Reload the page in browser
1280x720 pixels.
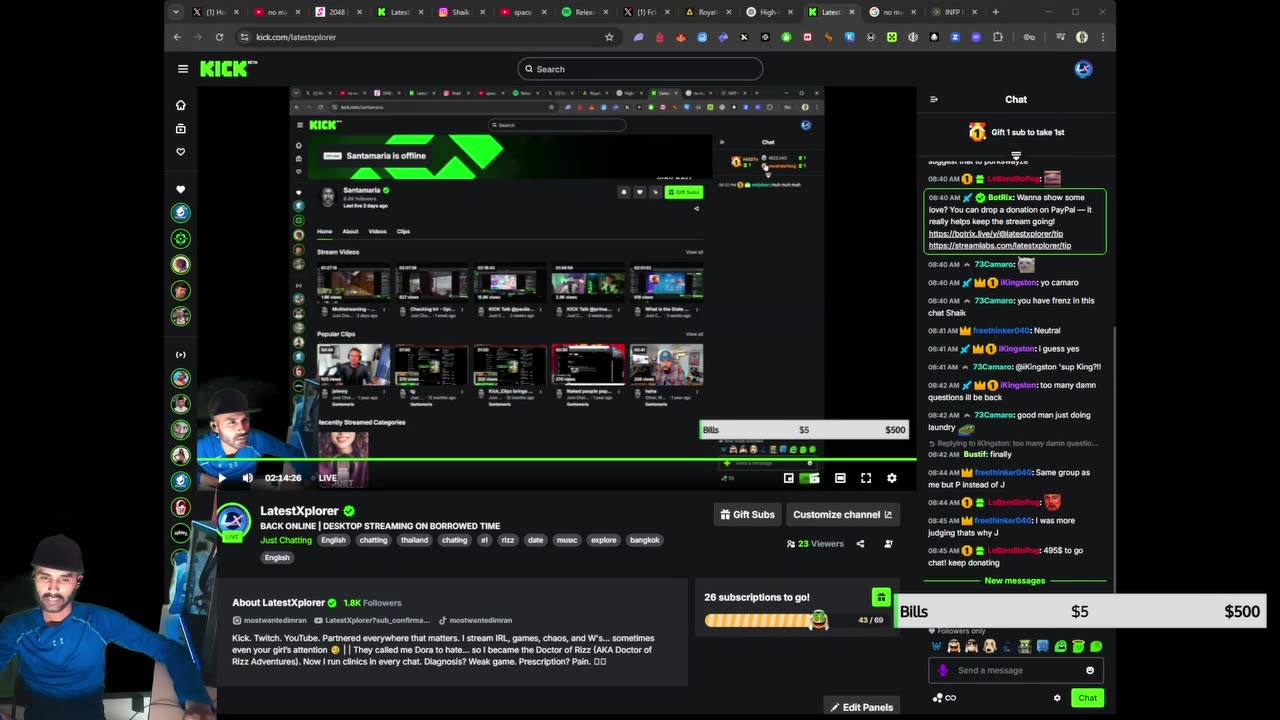[219, 37]
